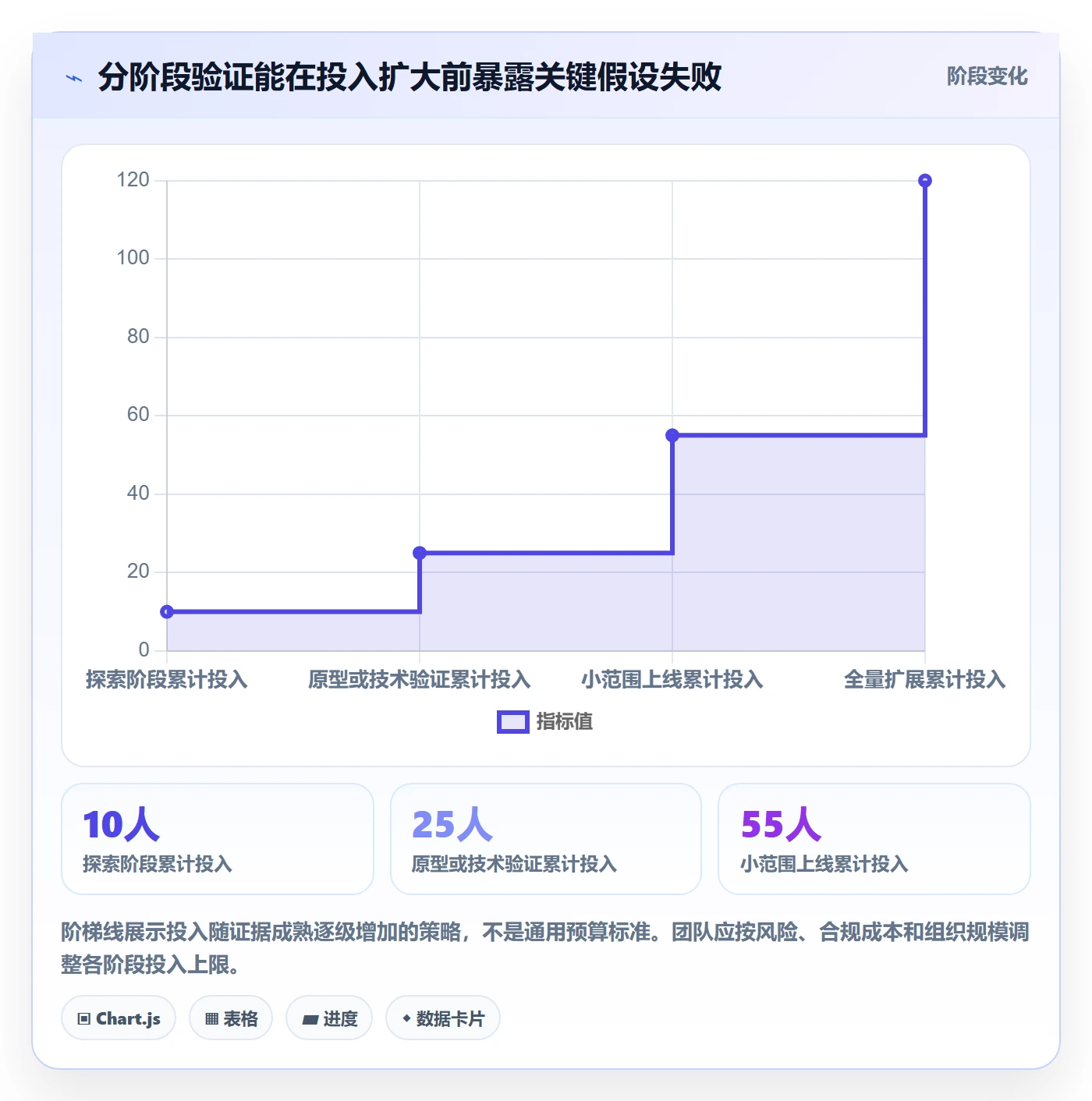The height and width of the screenshot is (1101, 1092).
Task: Click the y-axis value 20
Action: coord(138,572)
